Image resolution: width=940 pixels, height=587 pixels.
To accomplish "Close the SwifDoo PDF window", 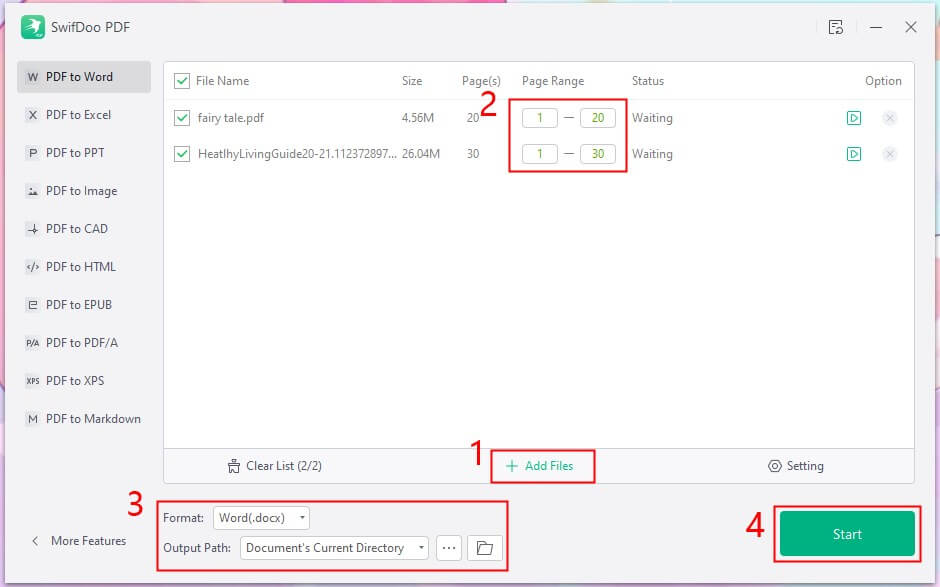I will click(x=911, y=27).
